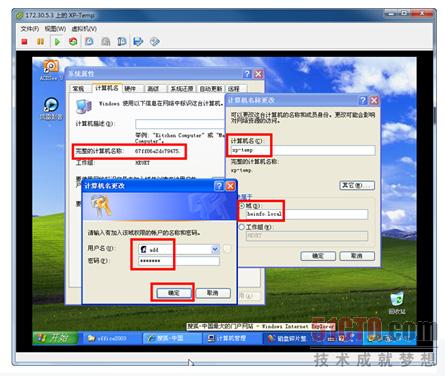
Task: Click the yellow pause VM toolbar icon
Action: 40,42
